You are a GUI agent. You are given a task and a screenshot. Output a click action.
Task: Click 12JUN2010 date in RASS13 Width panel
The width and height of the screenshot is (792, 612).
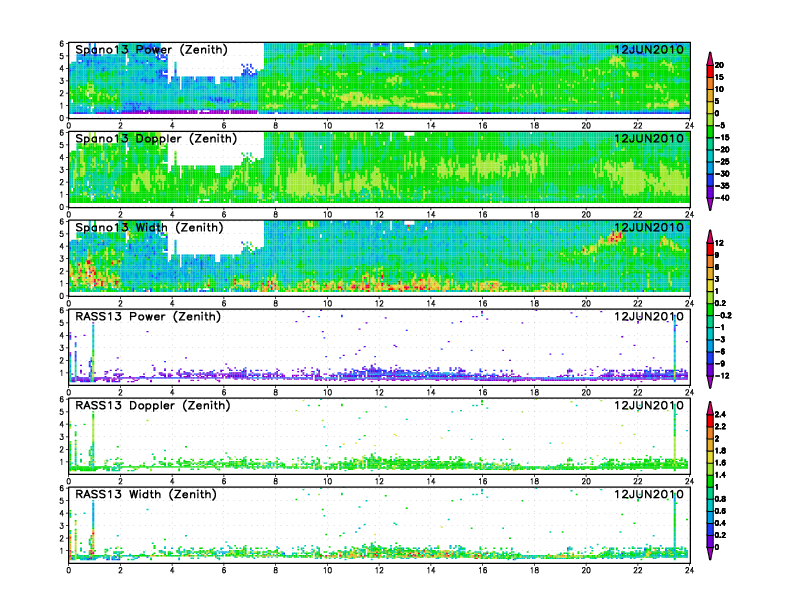pos(649,494)
